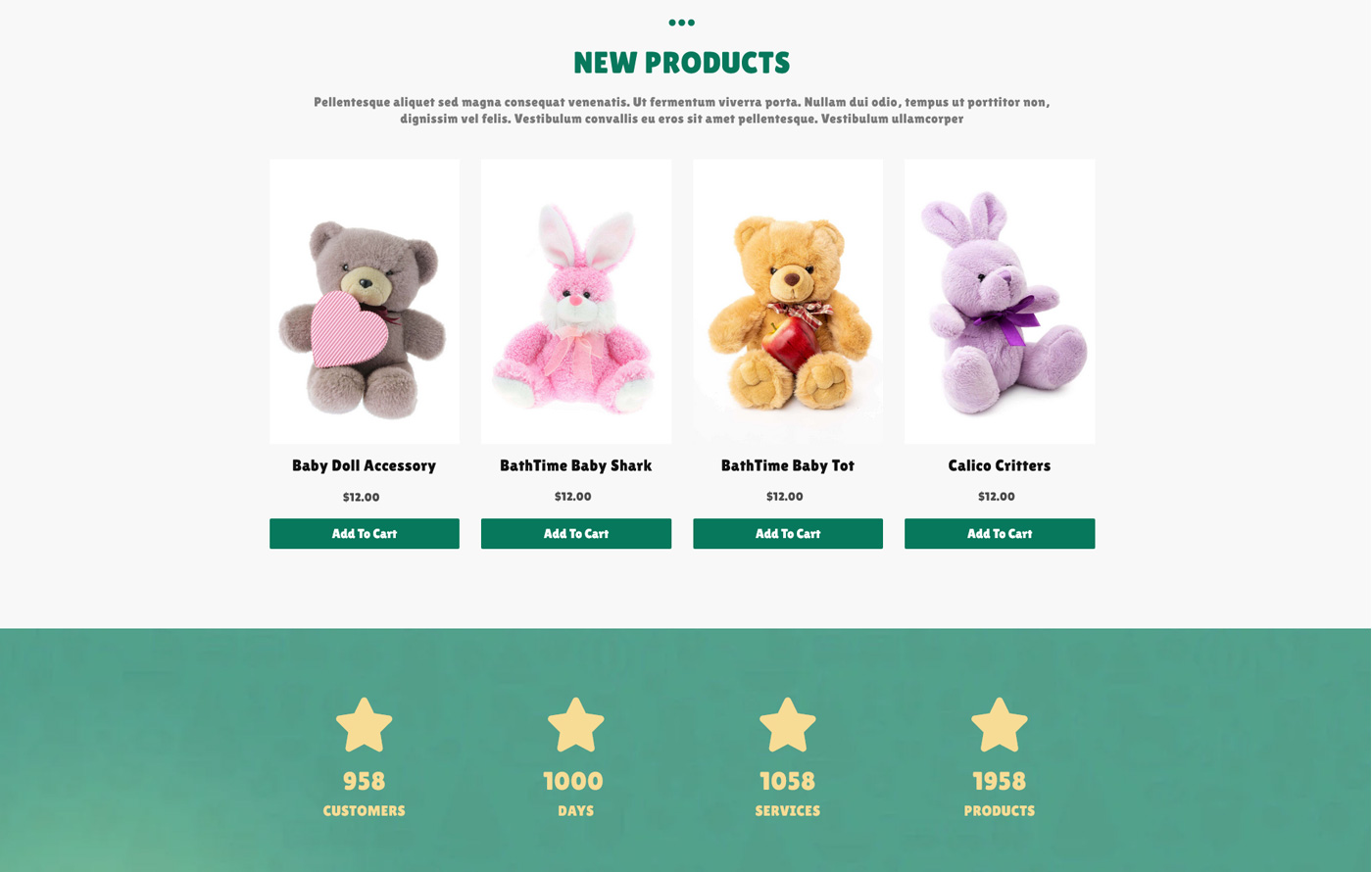Click the 1958 products counter number
The width and height of the screenshot is (1372, 872).
point(999,781)
